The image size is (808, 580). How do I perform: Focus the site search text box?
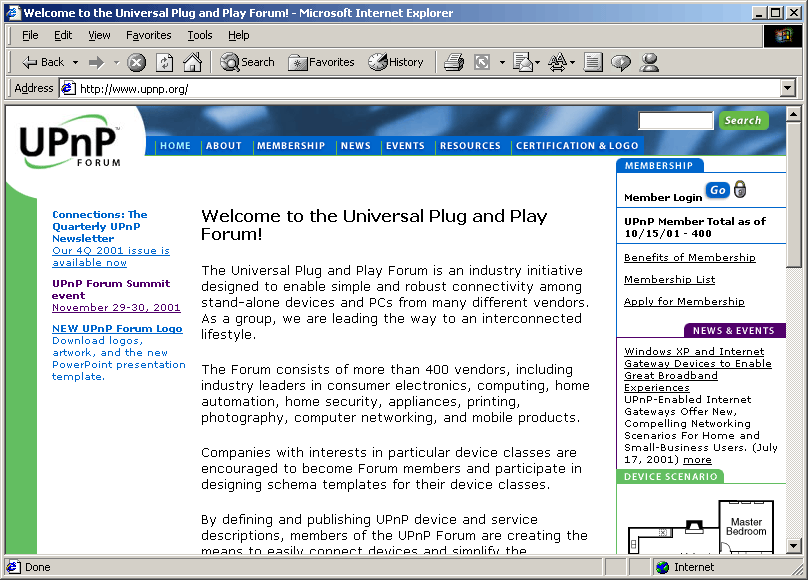676,121
